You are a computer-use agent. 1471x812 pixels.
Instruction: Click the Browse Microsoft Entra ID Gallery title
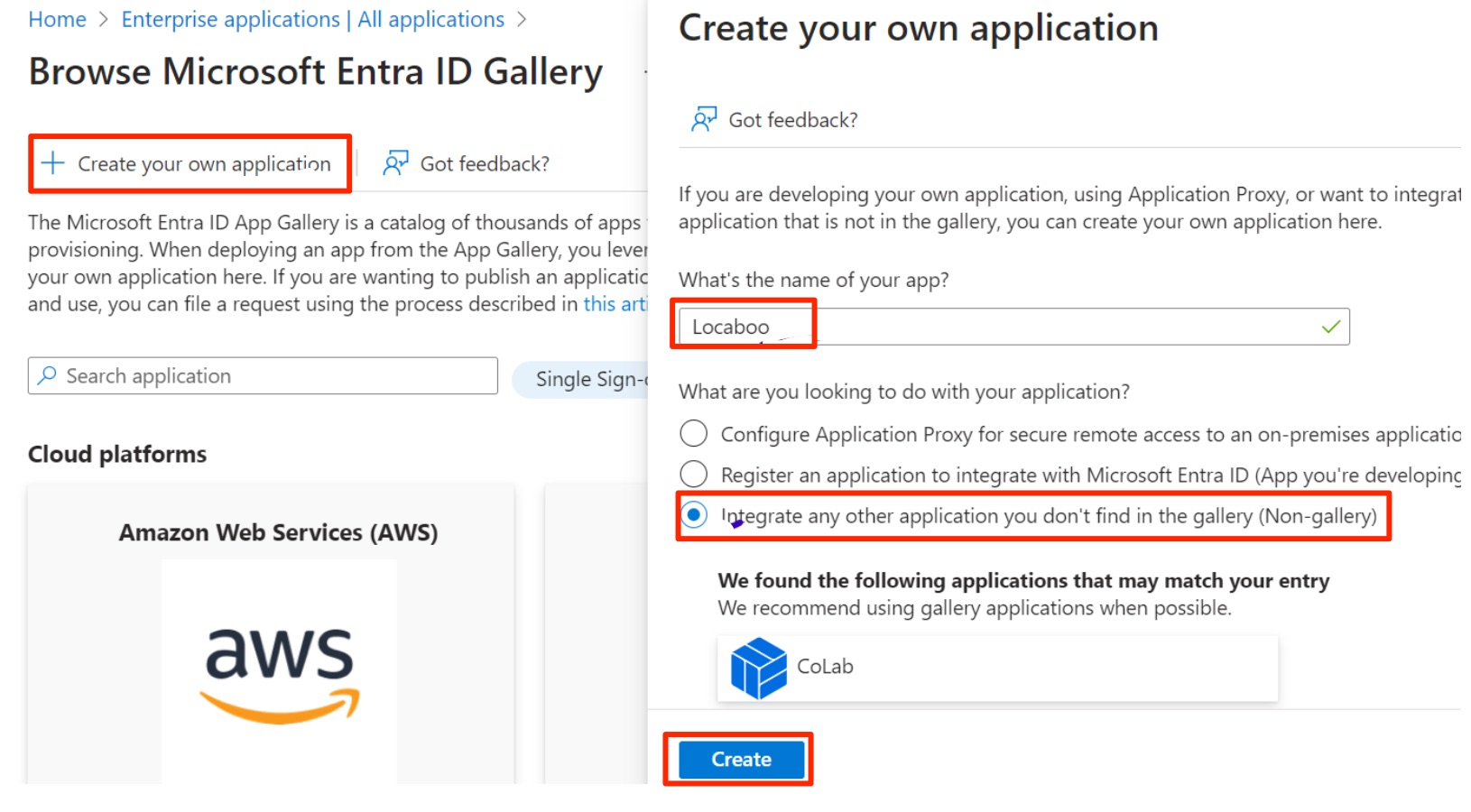pos(316,71)
